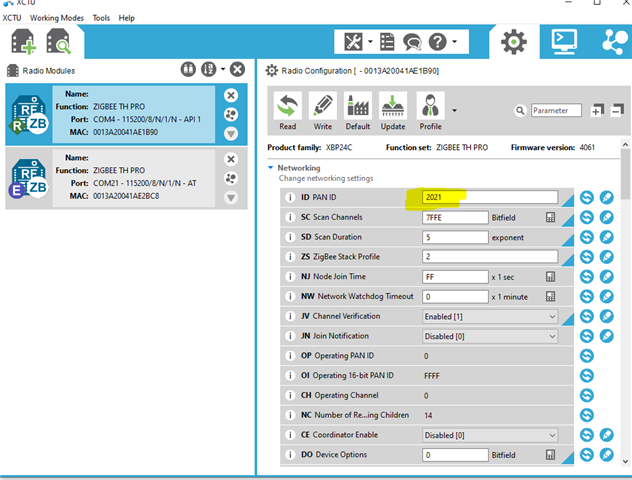Open Node Join Time calculator icon
This screenshot has height=480, width=632.
click(x=550, y=277)
